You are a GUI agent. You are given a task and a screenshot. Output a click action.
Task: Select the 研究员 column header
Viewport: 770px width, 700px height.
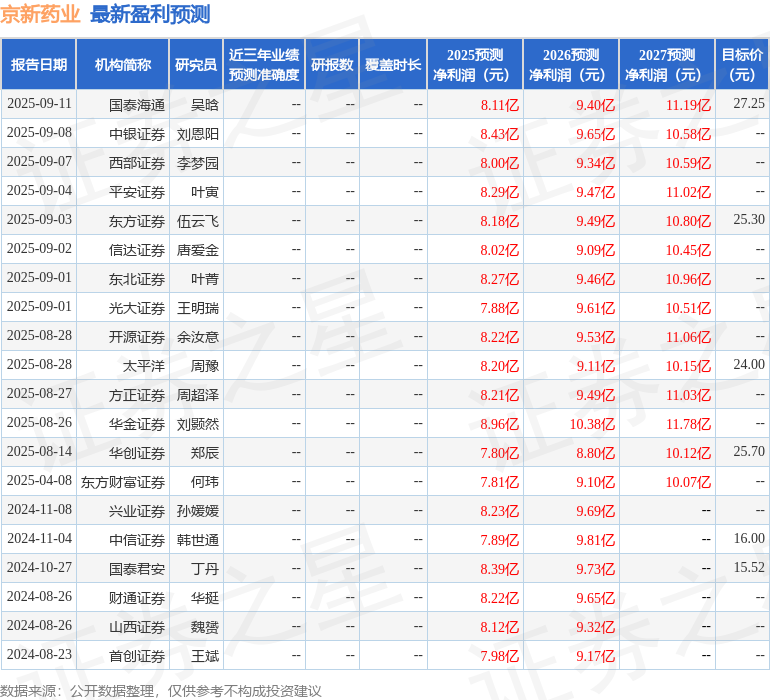click(x=196, y=64)
